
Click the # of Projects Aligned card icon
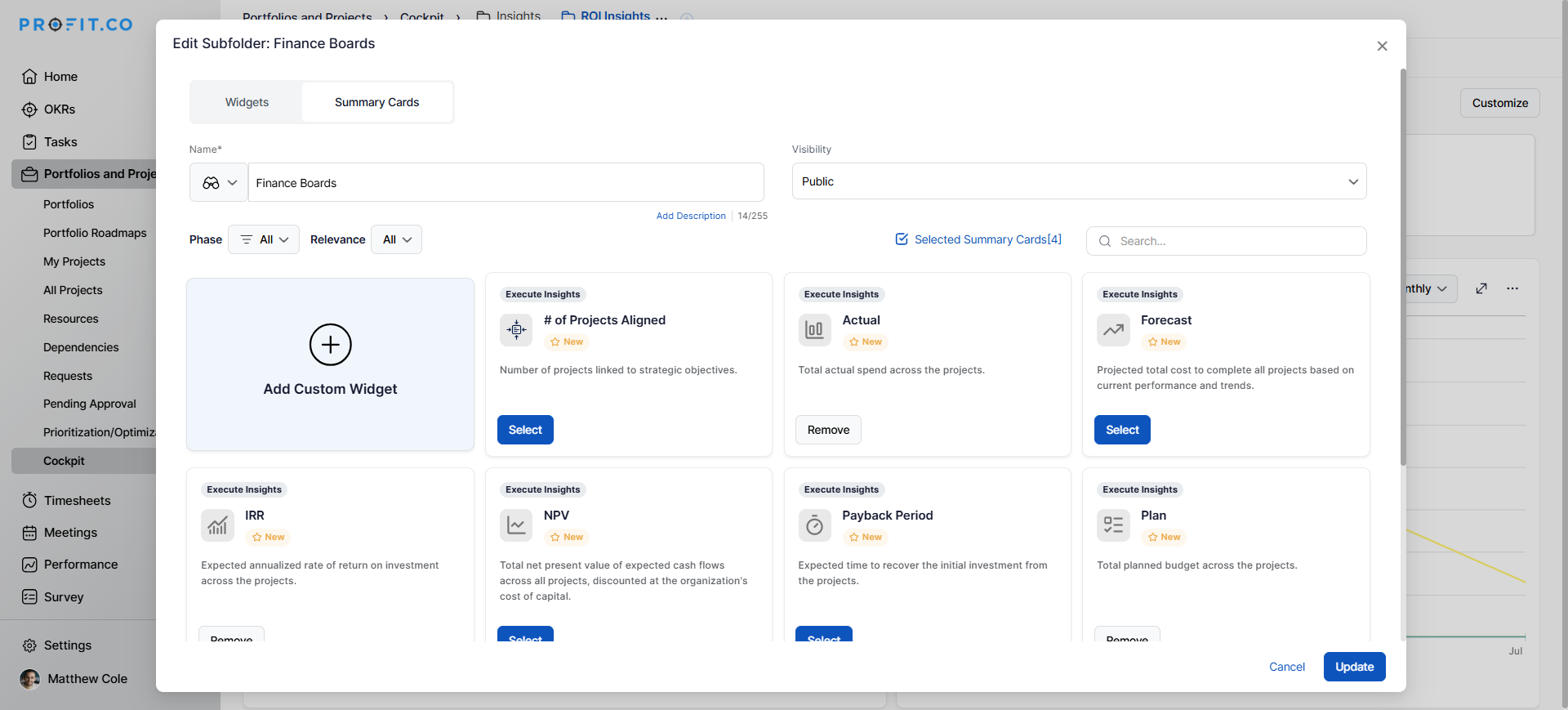(516, 330)
